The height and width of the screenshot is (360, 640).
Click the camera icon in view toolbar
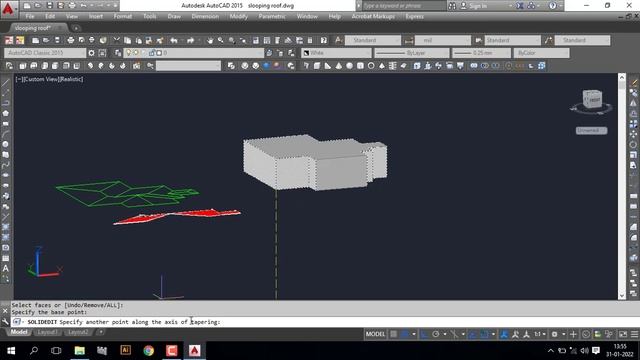tap(136, 66)
